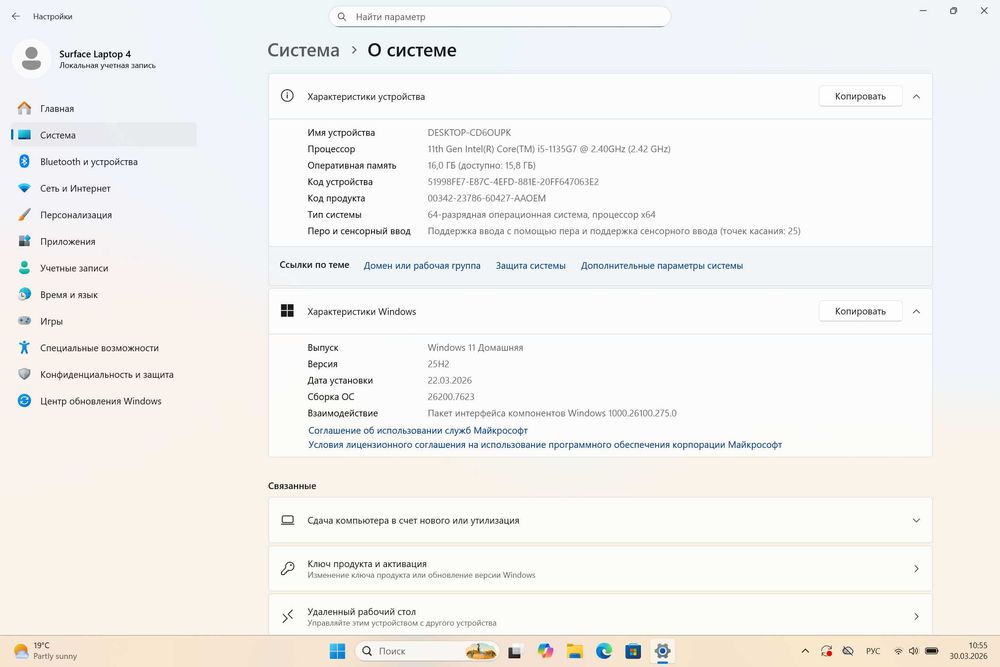Open Специальные возможности settings
The width and height of the screenshot is (1000, 667).
[103, 348]
